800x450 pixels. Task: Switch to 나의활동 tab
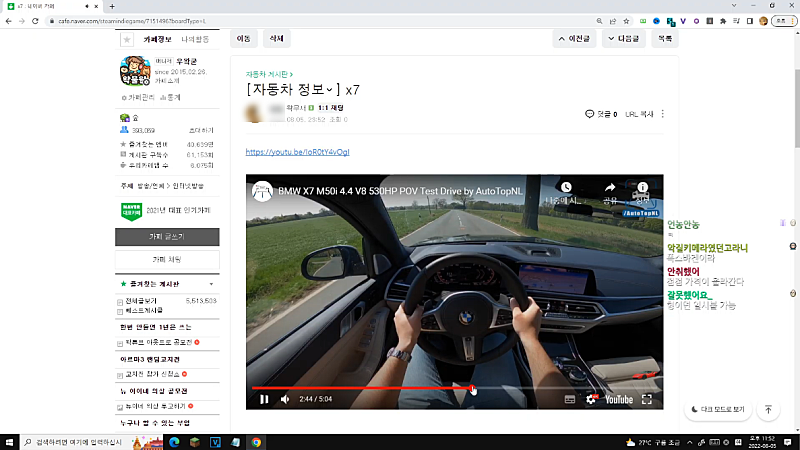(195, 39)
